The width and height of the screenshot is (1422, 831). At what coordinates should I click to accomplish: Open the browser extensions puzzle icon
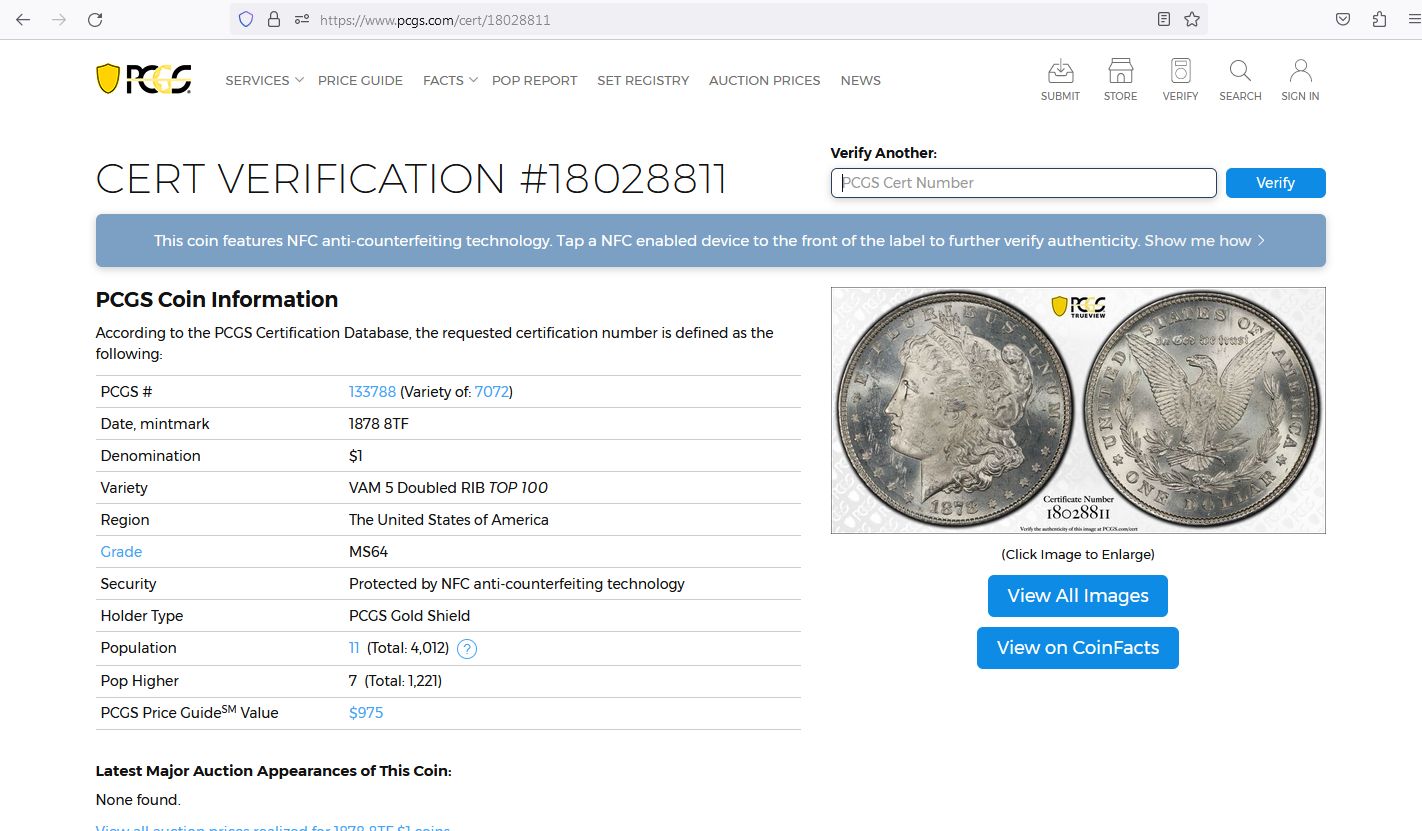1380,19
